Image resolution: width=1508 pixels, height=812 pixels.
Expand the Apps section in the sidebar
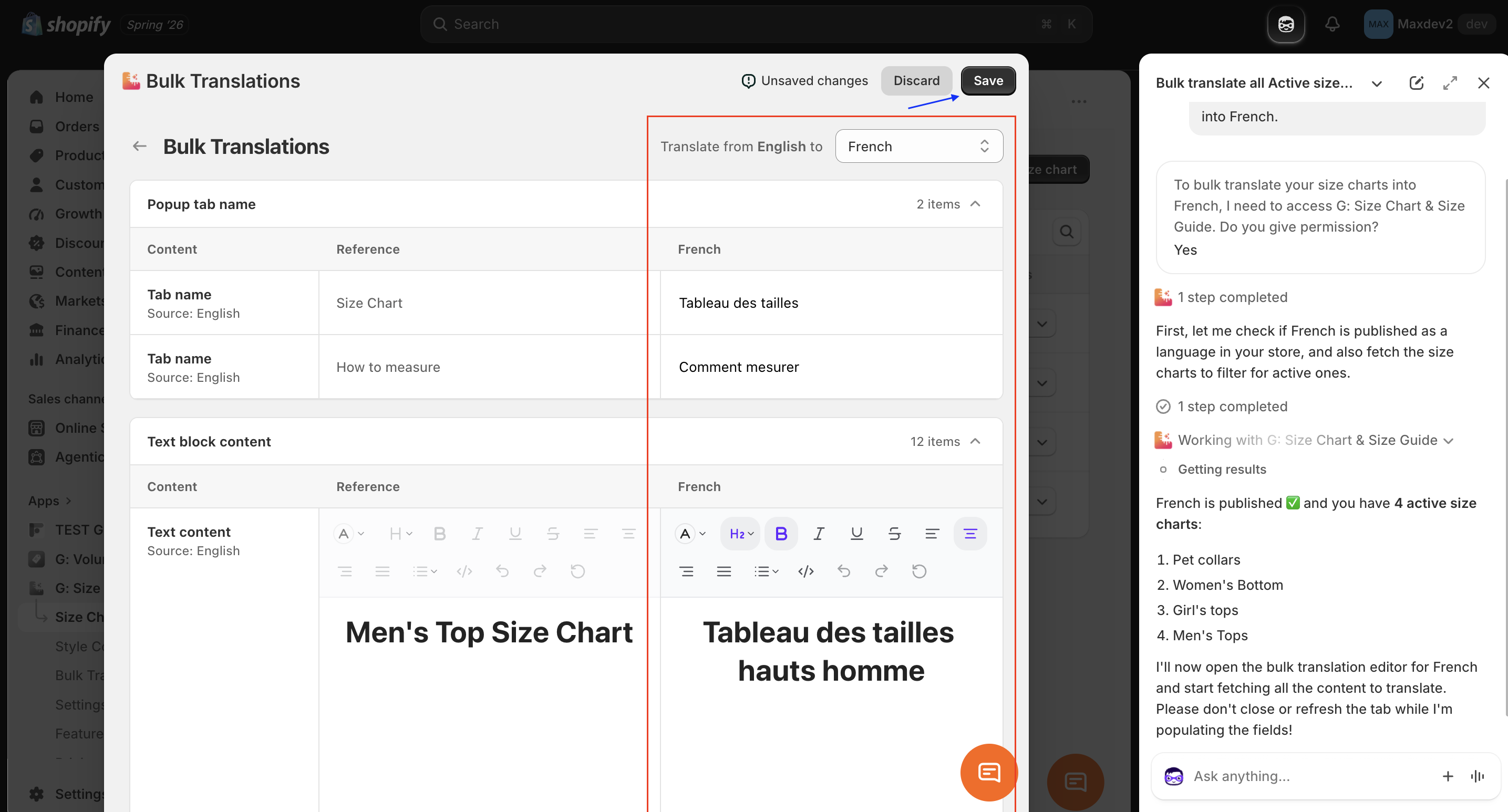tap(50, 501)
